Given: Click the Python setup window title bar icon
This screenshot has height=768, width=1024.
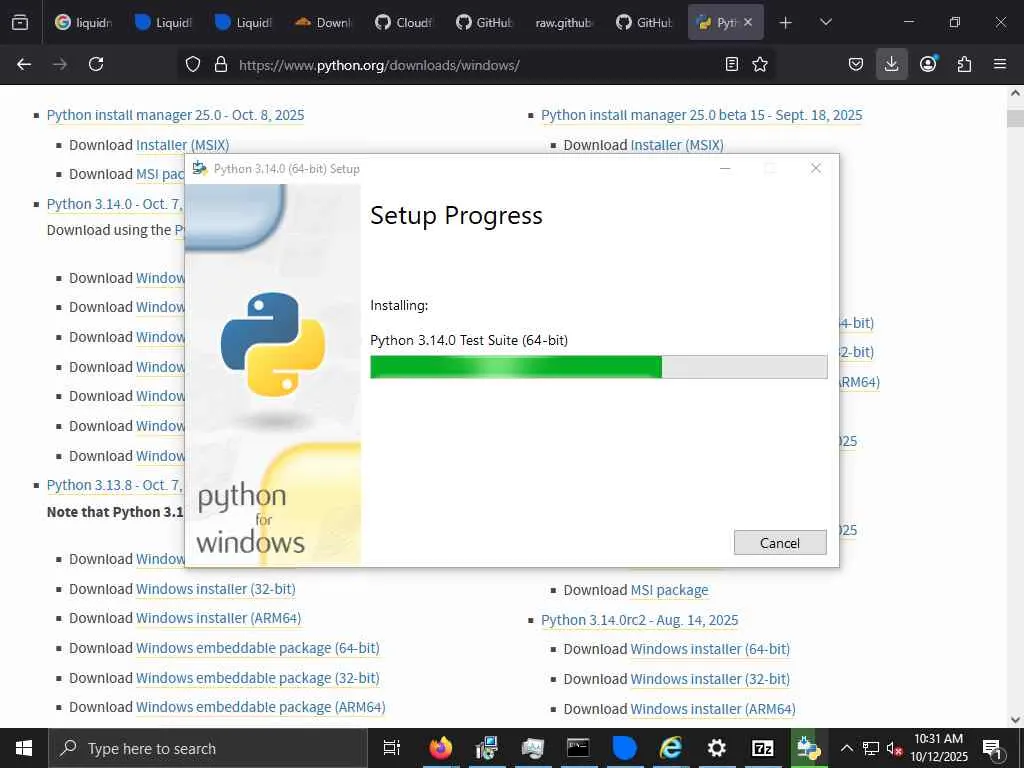Looking at the screenshot, I should (200, 168).
